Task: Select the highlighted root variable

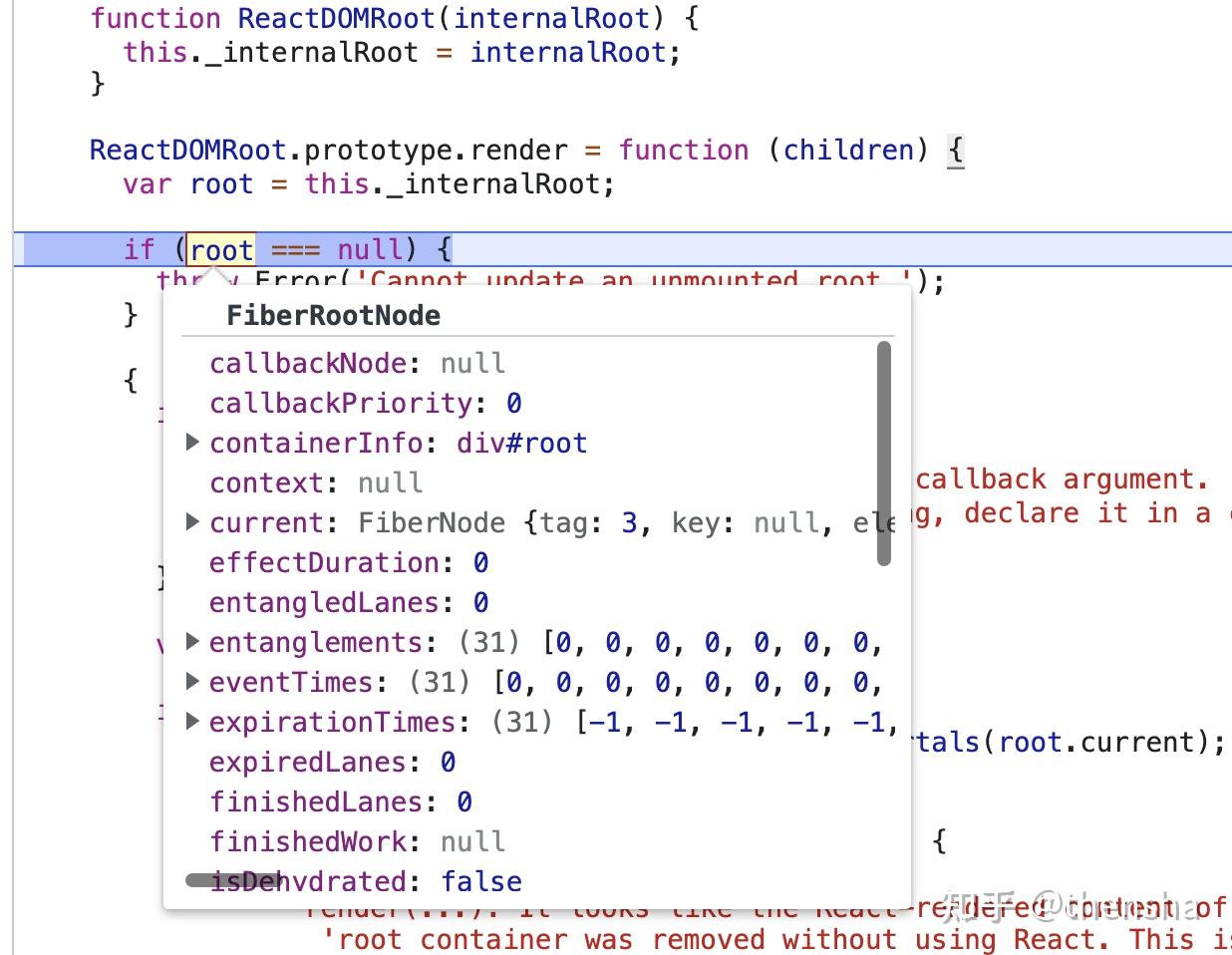Action: tap(219, 249)
